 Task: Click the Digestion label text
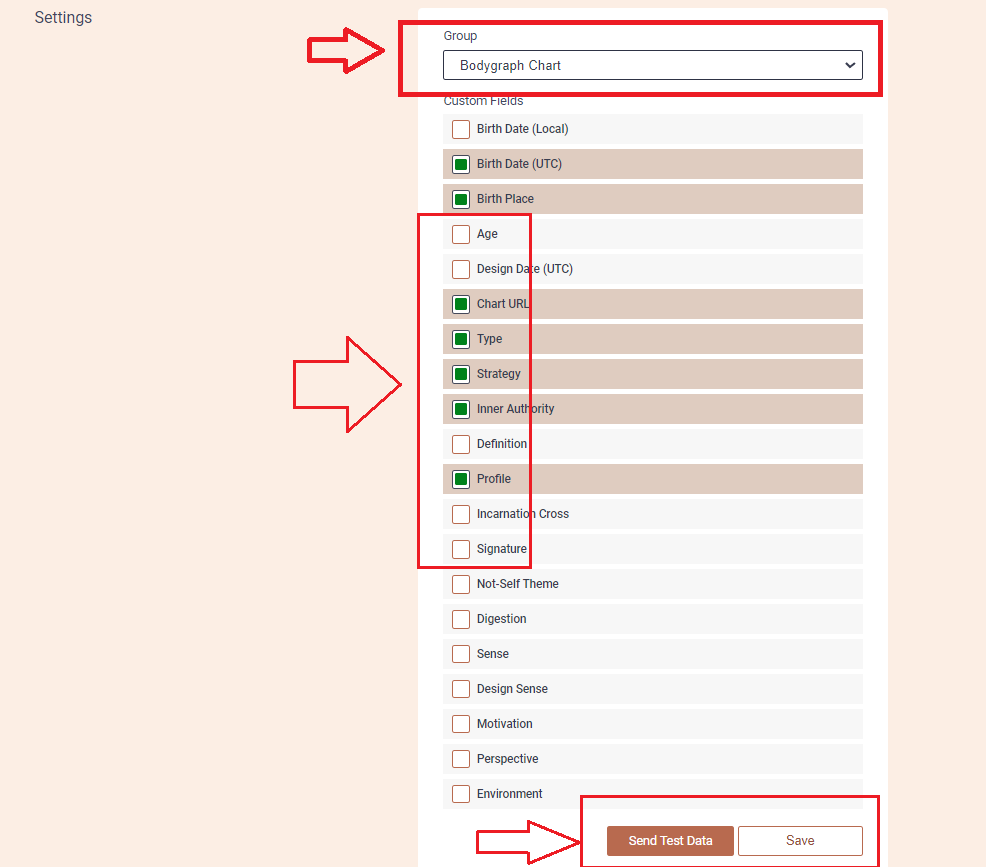pos(502,619)
